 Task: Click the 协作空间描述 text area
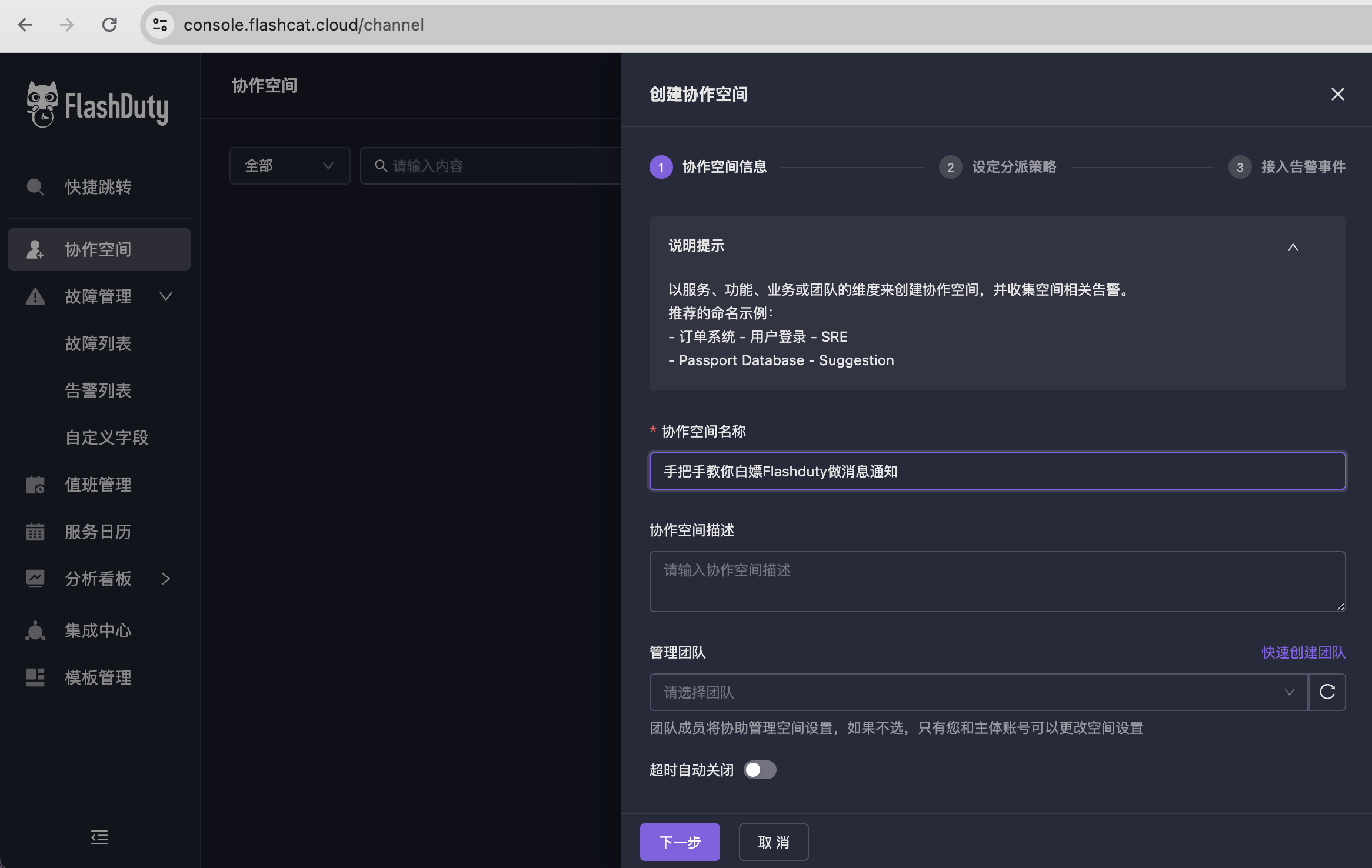pos(997,581)
